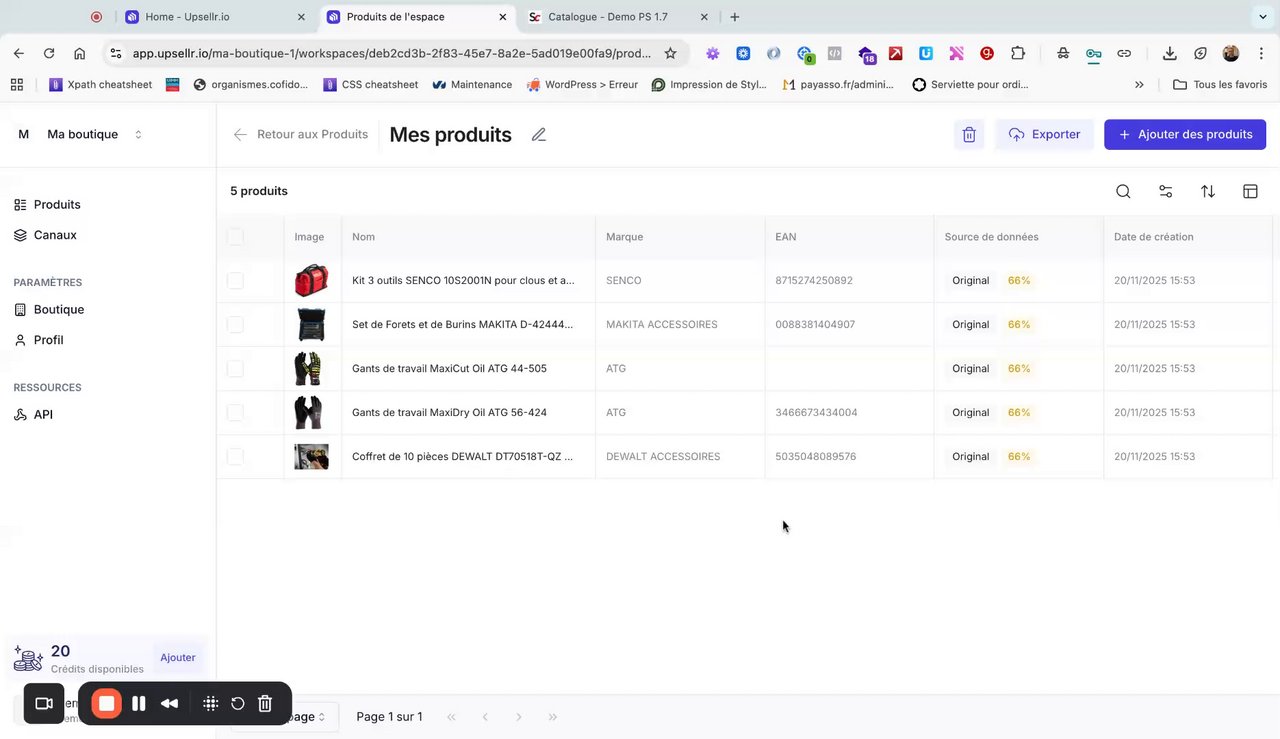Click Ajouter des produits button

coord(1185,134)
